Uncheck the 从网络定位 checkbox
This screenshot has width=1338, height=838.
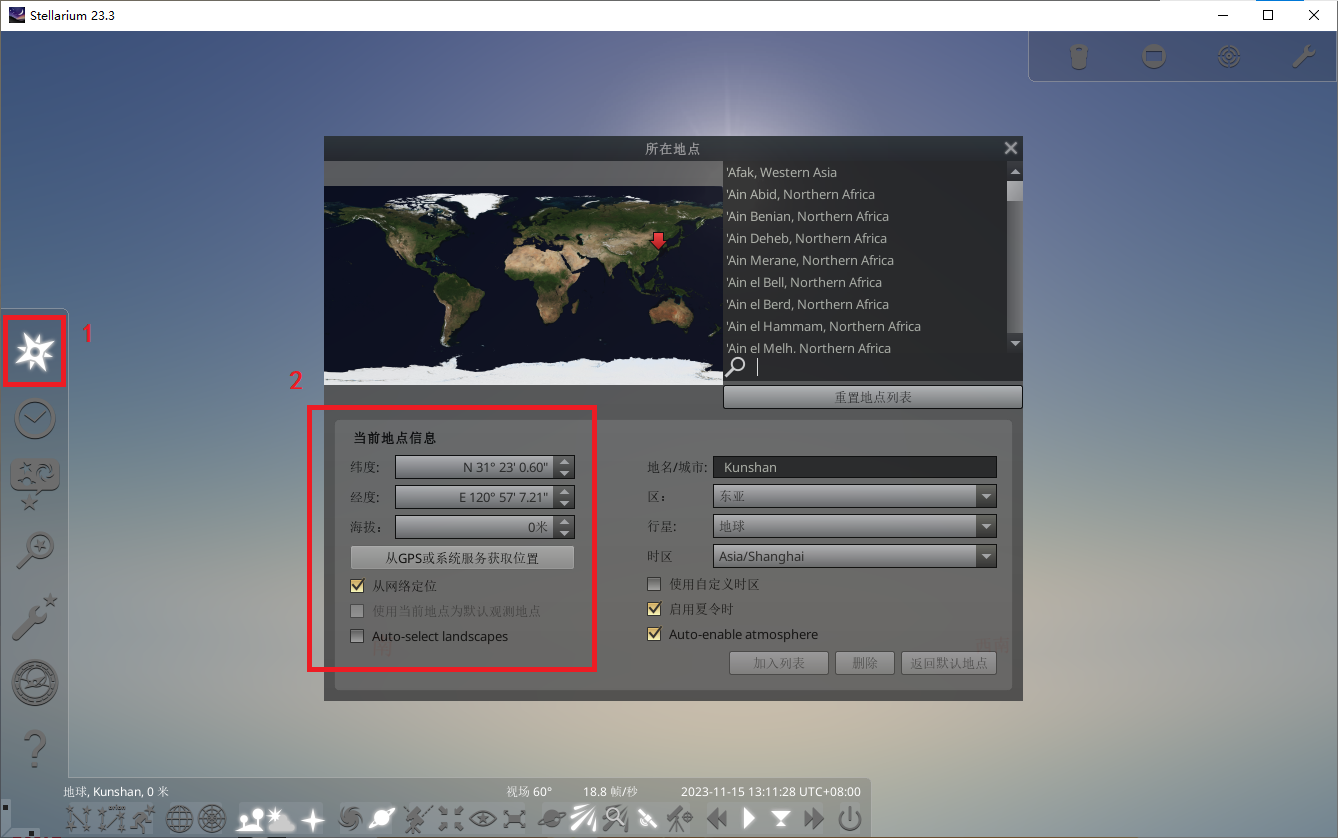357,586
